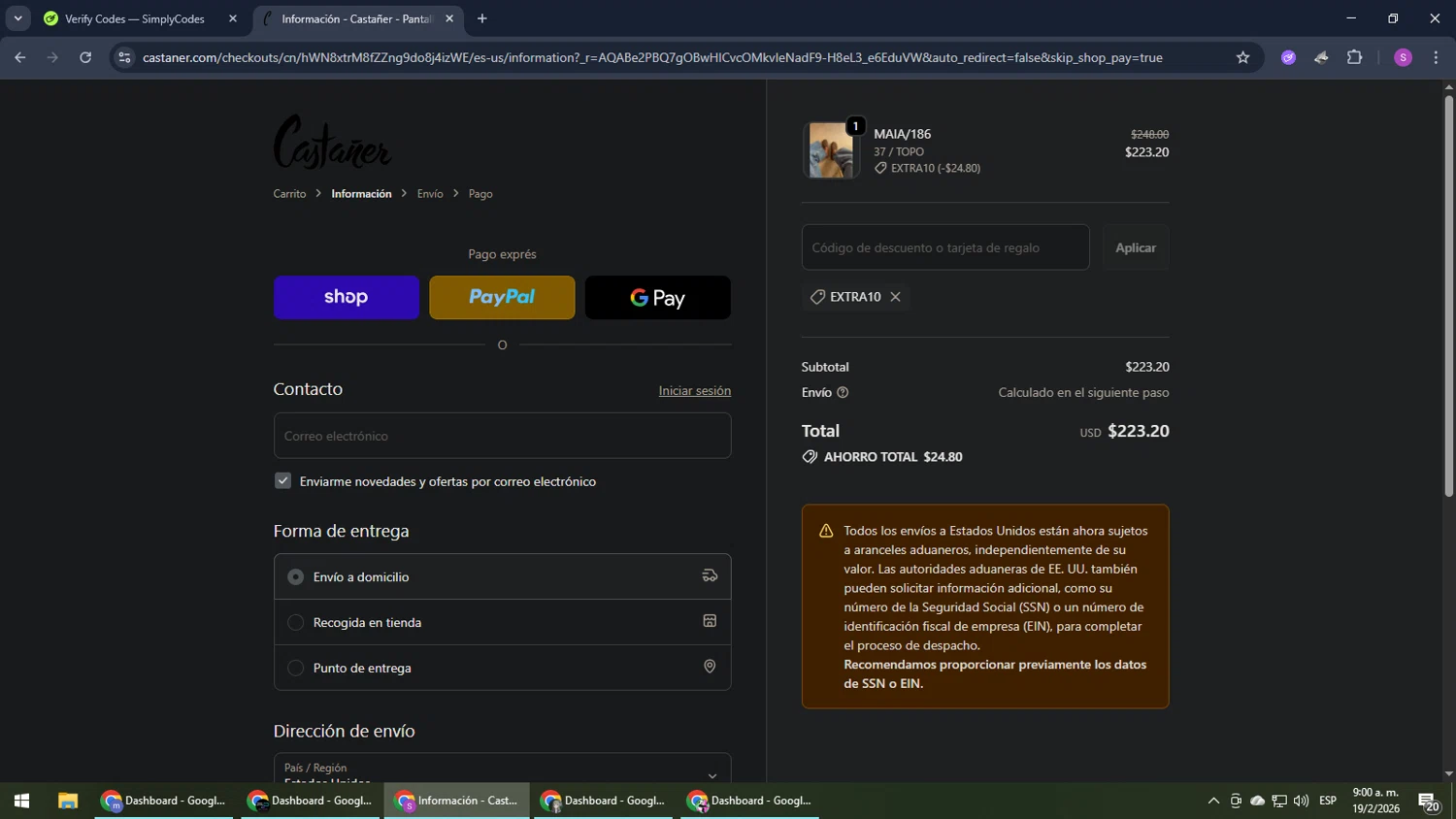The height and width of the screenshot is (819, 1456).
Task: Expand the País / Región dropdown
Action: pos(502,769)
